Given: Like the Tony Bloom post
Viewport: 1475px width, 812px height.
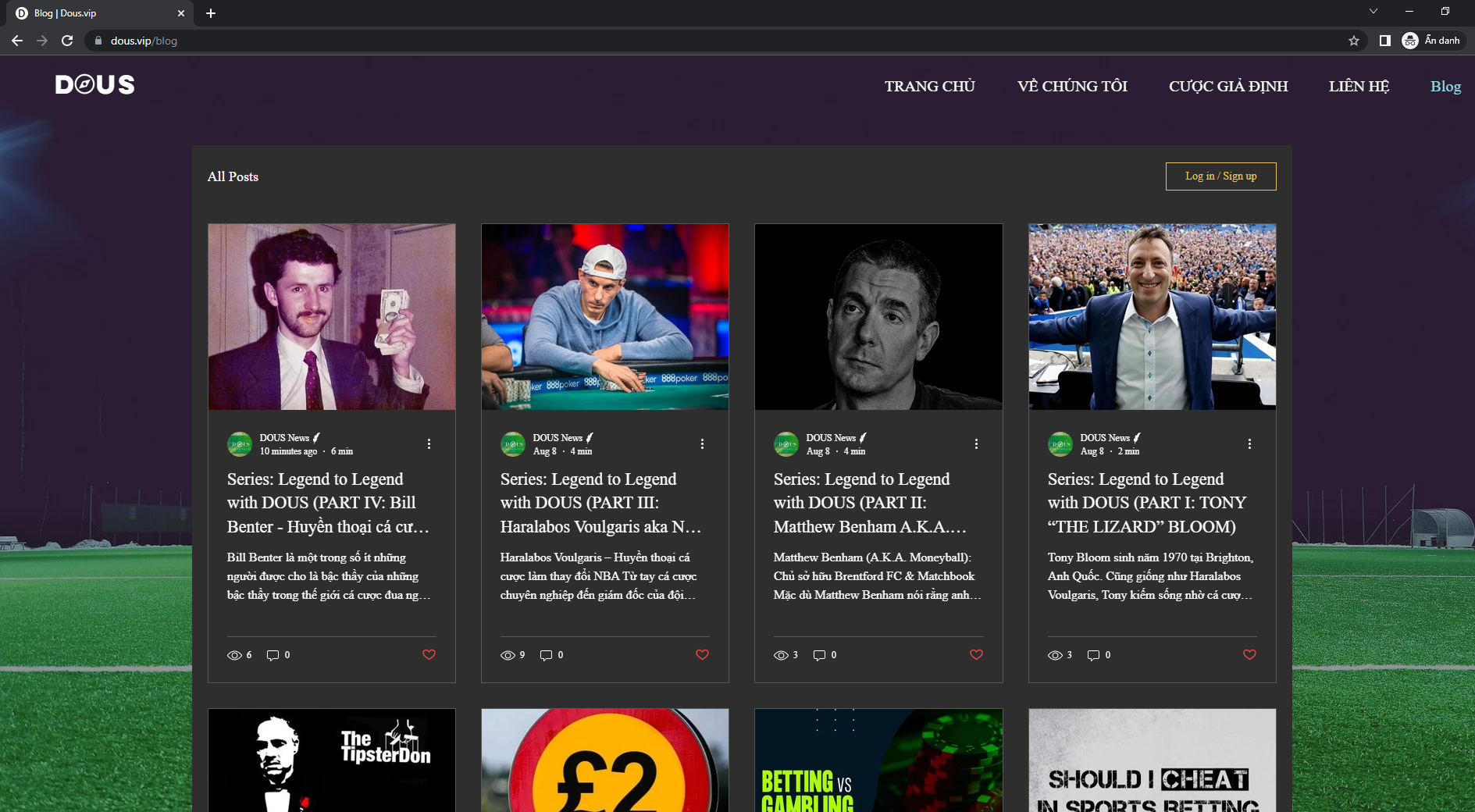Looking at the screenshot, I should coord(1249,654).
